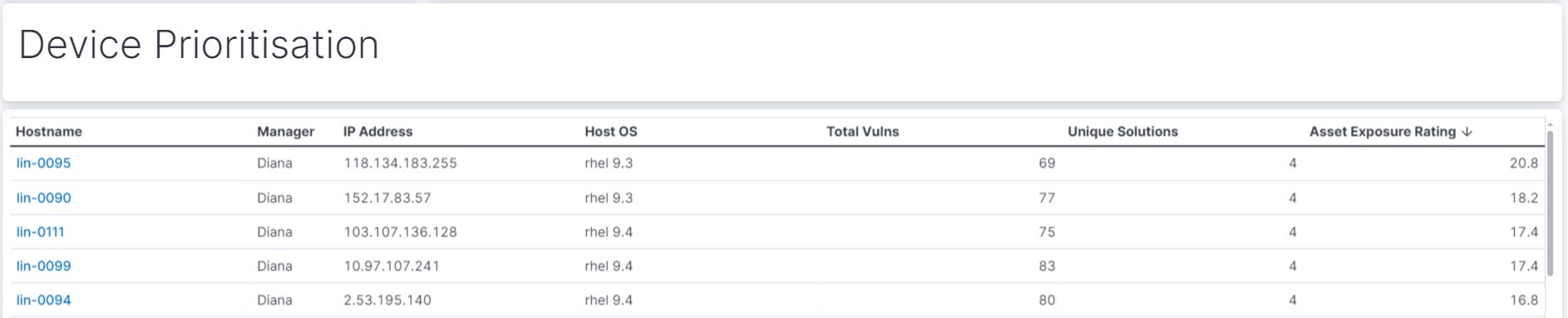
Task: Select the 20.8 exposure rating cell
Action: pos(1524,163)
